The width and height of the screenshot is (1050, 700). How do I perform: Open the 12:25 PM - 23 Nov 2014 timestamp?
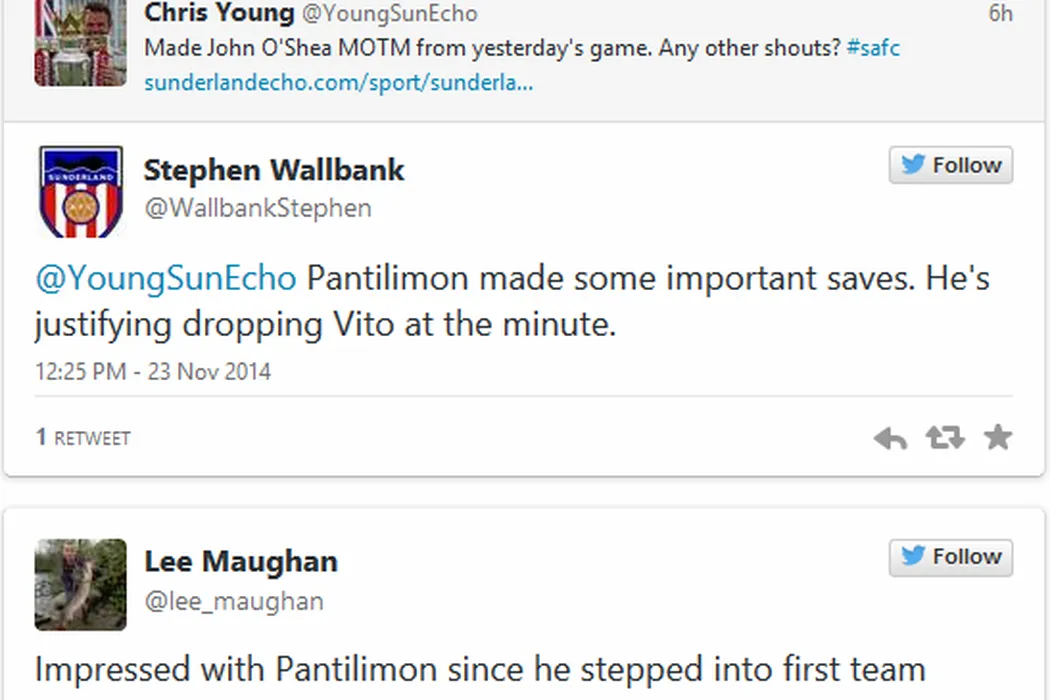(153, 372)
